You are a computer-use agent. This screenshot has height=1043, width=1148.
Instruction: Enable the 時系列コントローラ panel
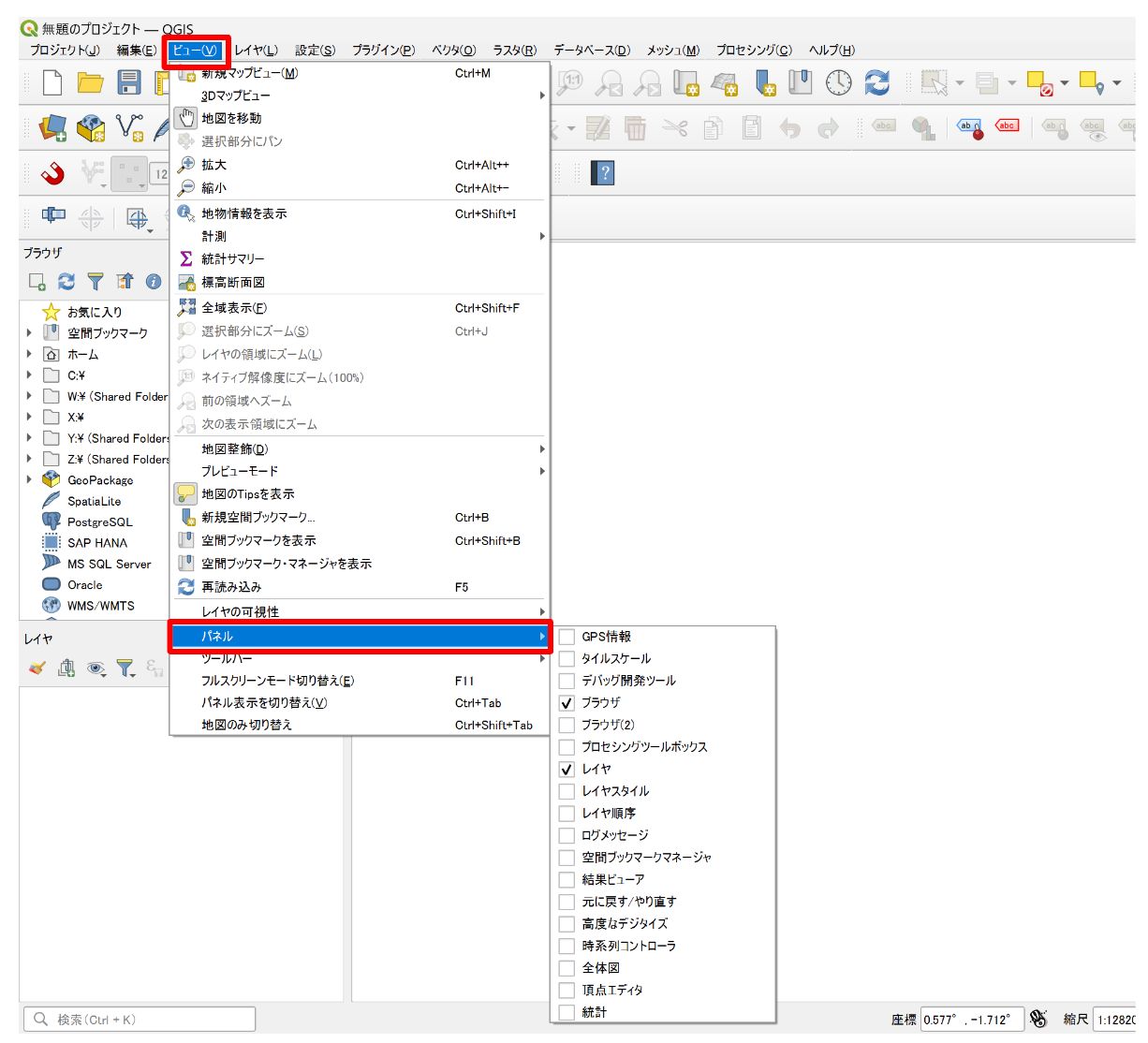pyautogui.click(x=567, y=946)
